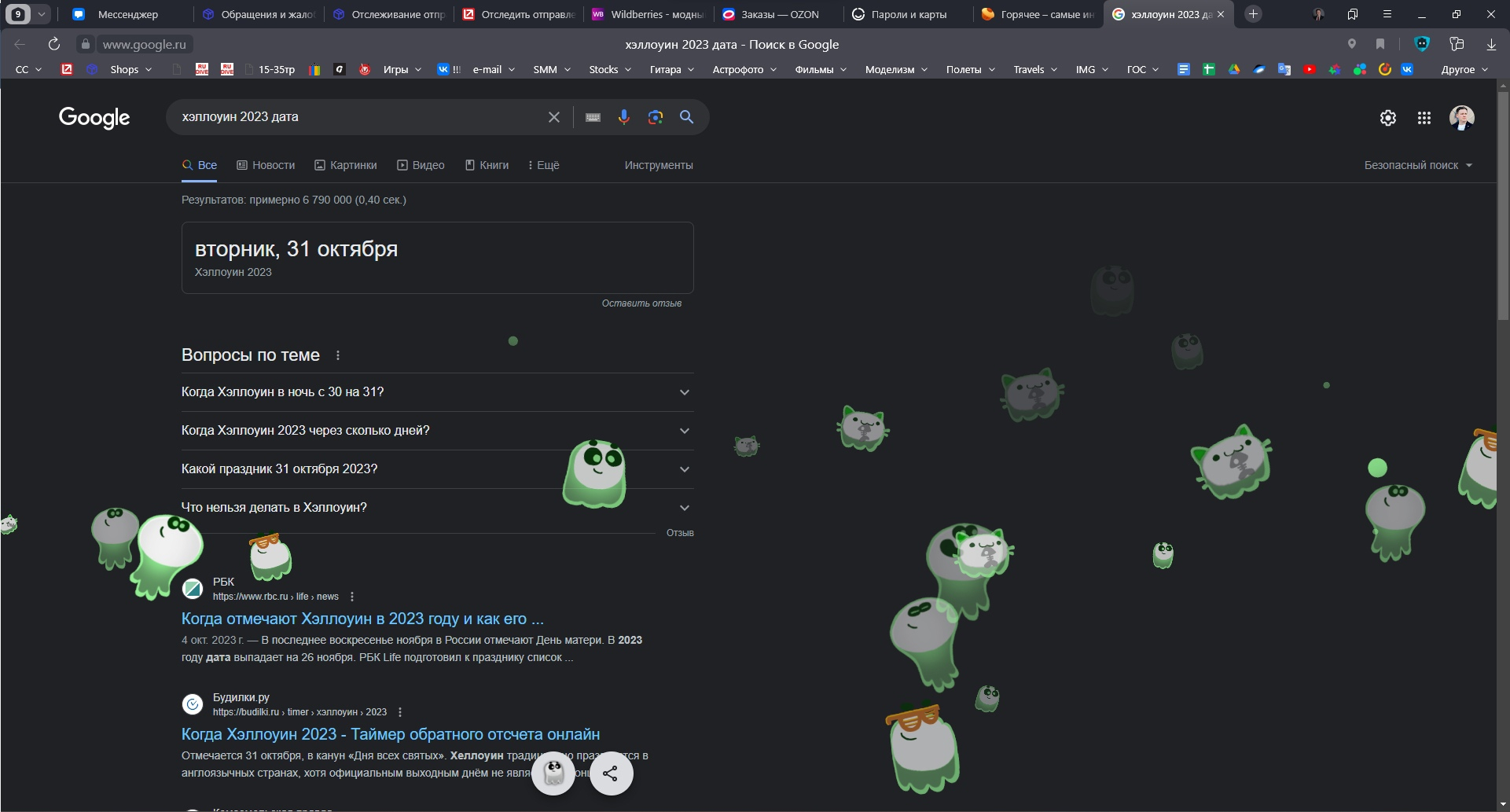Image resolution: width=1510 pixels, height=812 pixels.
Task: Open the Google apps grid
Action: pyautogui.click(x=1424, y=118)
